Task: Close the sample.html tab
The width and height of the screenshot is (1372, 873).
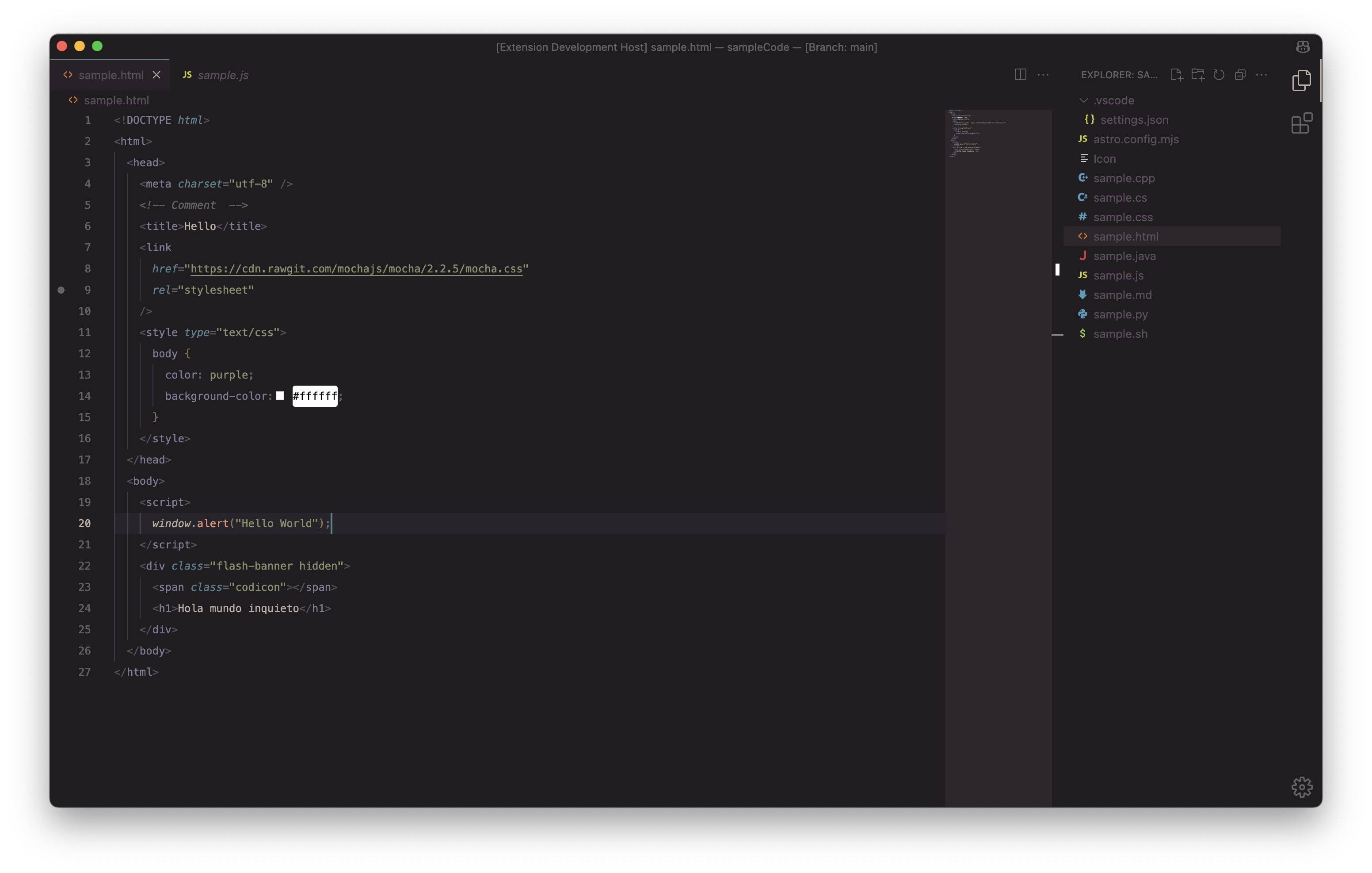Action: (156, 75)
